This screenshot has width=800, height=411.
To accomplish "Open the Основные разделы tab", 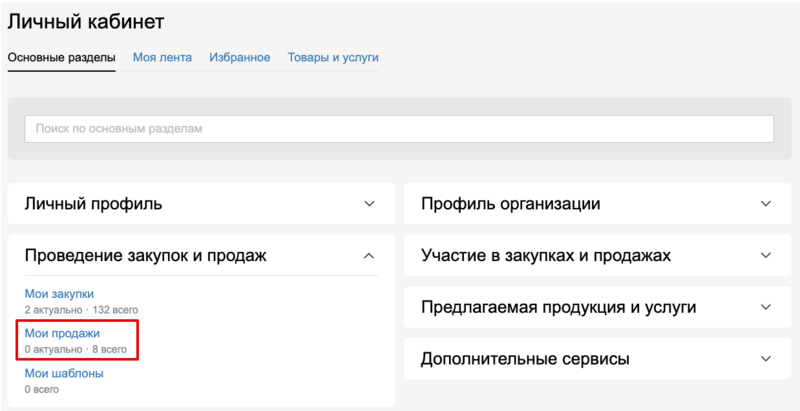I will click(x=61, y=57).
